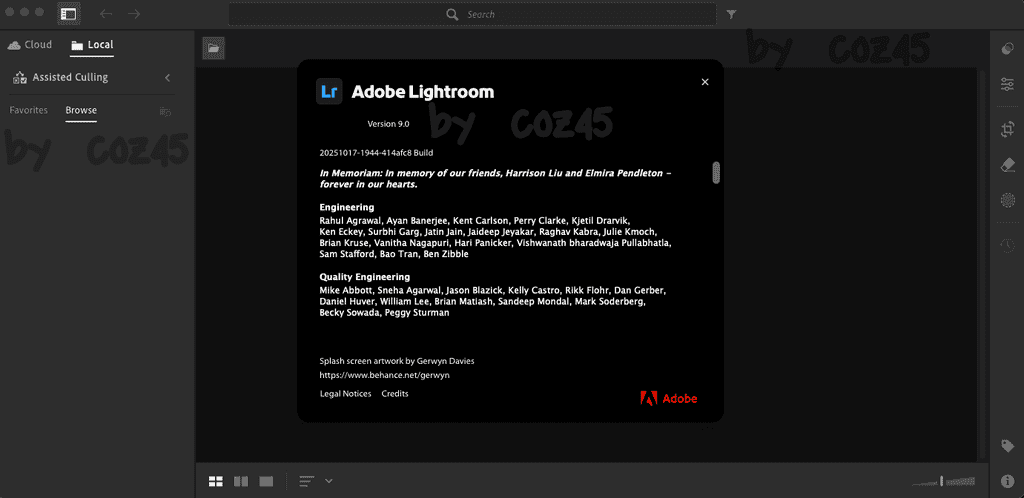
Task: Open the Legal Notices link
Action: pos(345,394)
